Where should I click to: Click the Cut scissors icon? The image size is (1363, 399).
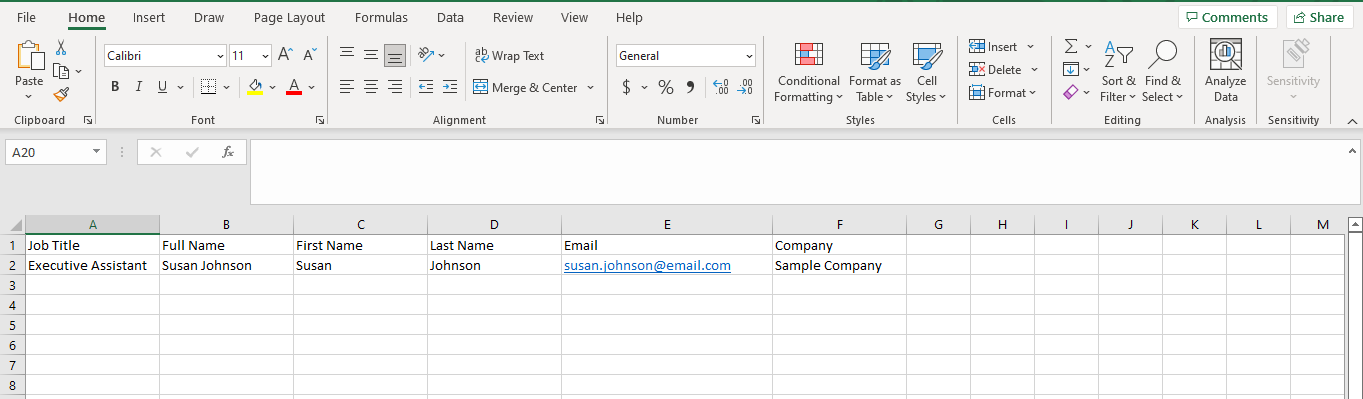tap(61, 47)
